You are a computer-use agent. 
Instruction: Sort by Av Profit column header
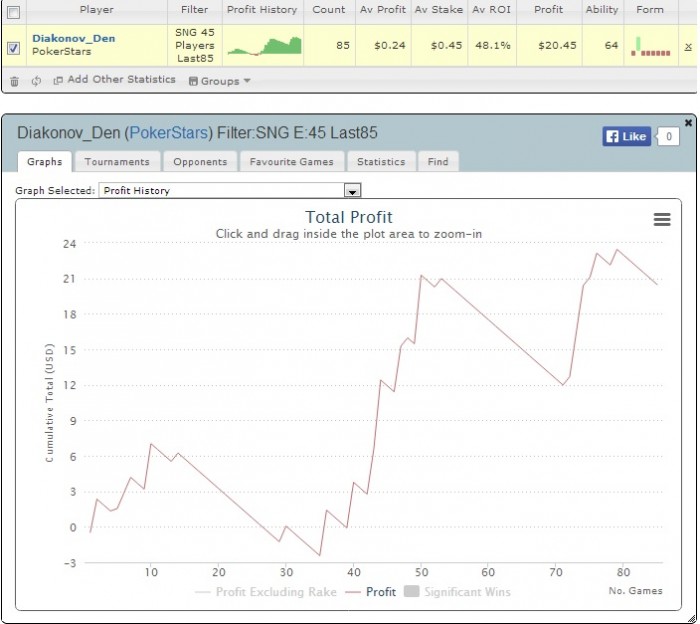pos(383,9)
